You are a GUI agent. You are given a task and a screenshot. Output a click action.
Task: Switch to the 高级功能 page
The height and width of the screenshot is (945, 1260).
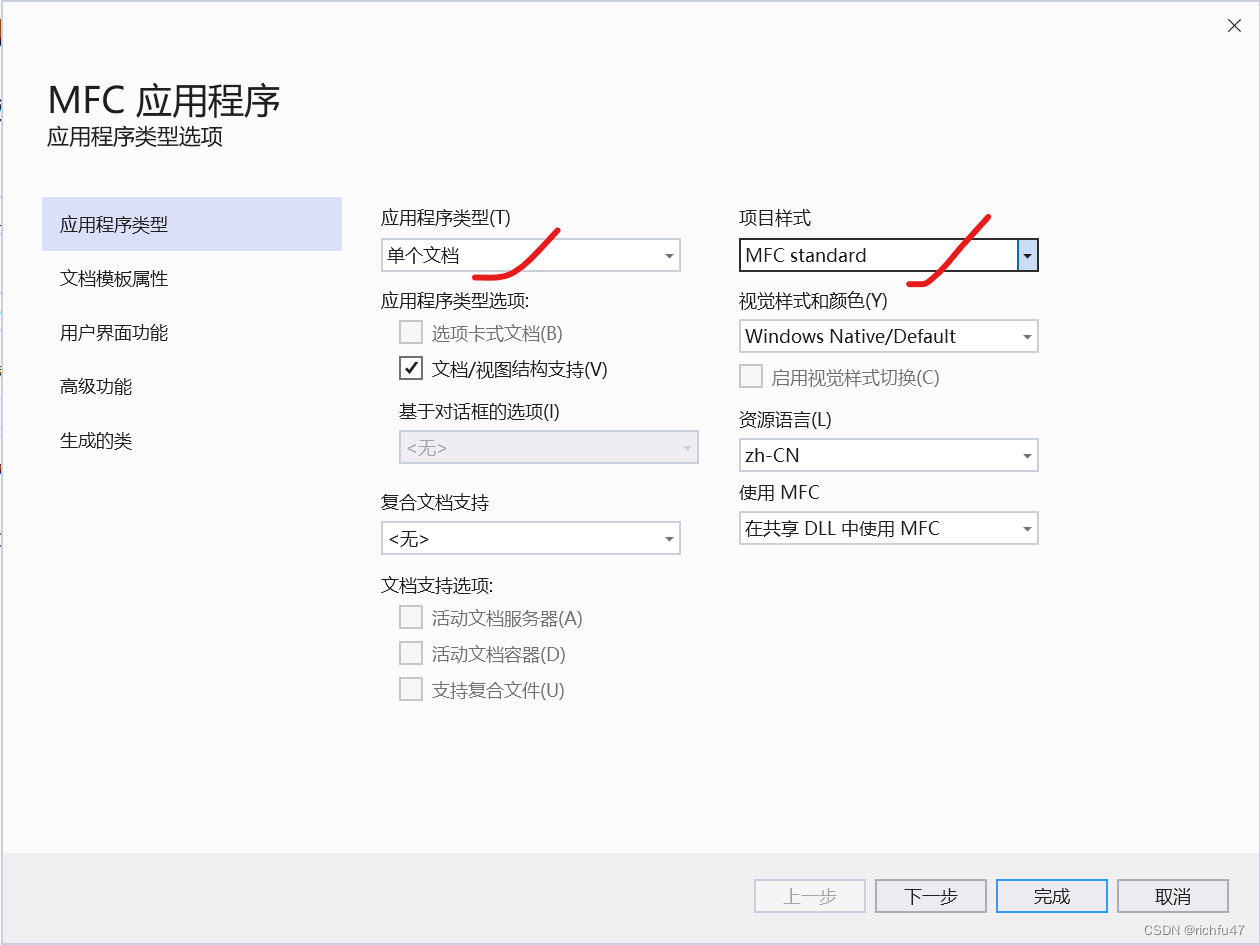(192, 387)
